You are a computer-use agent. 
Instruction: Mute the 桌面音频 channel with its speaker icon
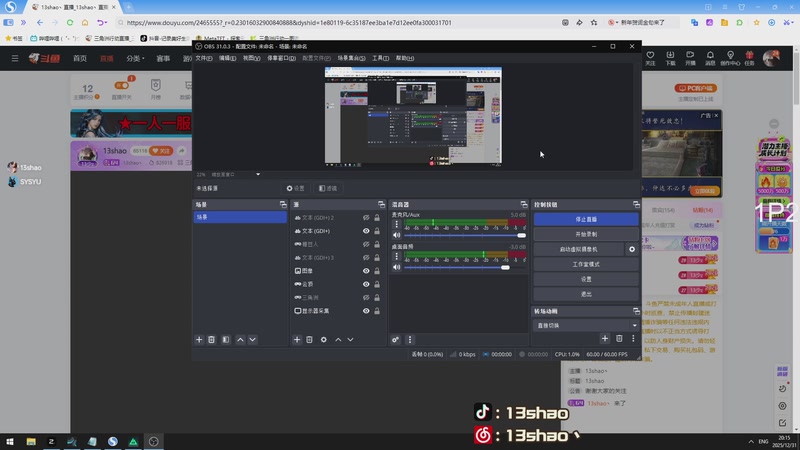pos(396,267)
